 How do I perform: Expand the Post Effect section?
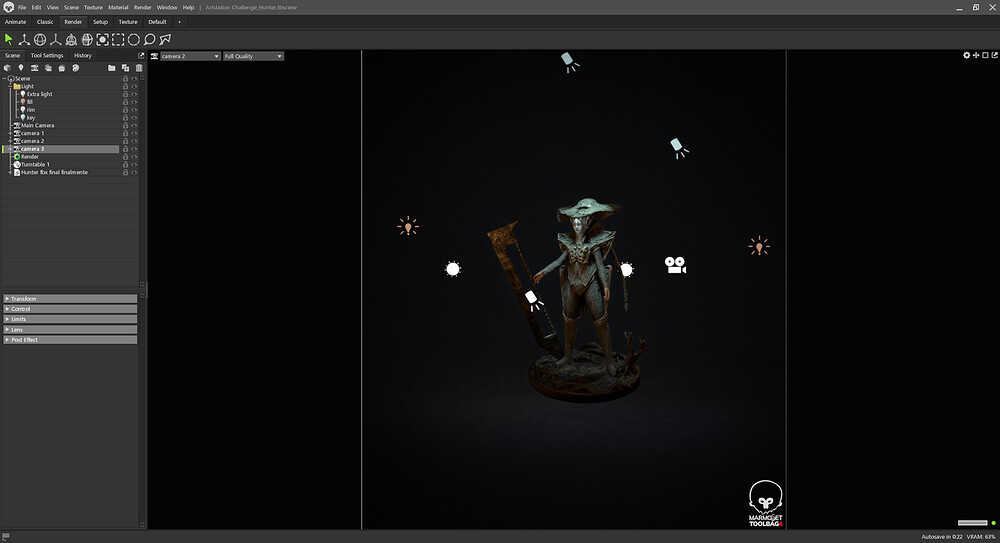coord(70,339)
